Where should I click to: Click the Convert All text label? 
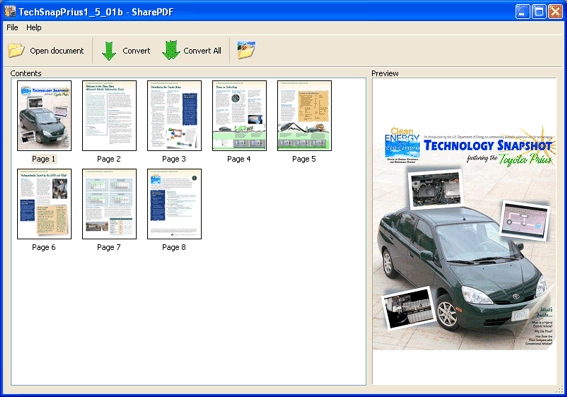pyautogui.click(x=202, y=51)
